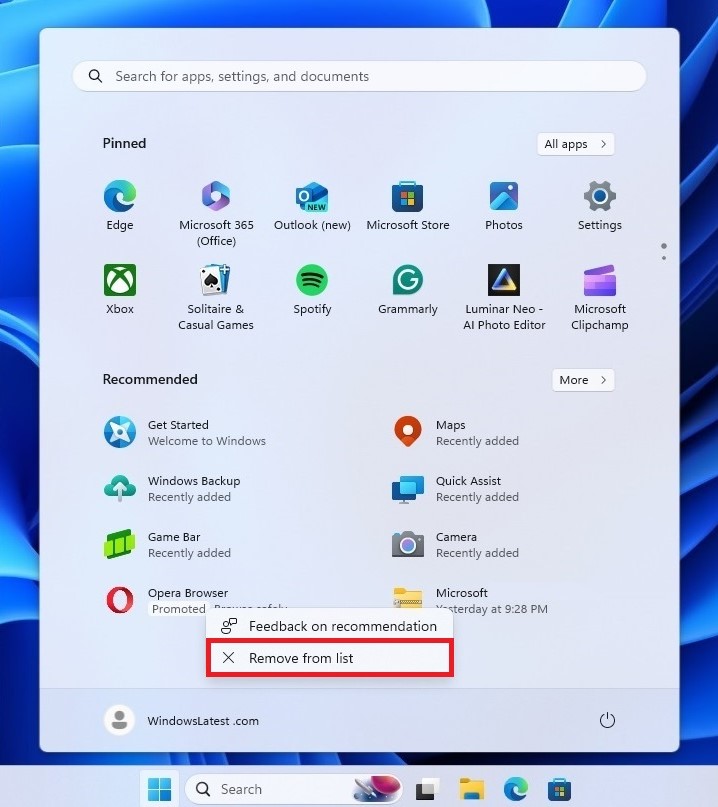Open Microsoft Clipchamp
Image resolution: width=718 pixels, height=807 pixels.
pyautogui.click(x=600, y=297)
